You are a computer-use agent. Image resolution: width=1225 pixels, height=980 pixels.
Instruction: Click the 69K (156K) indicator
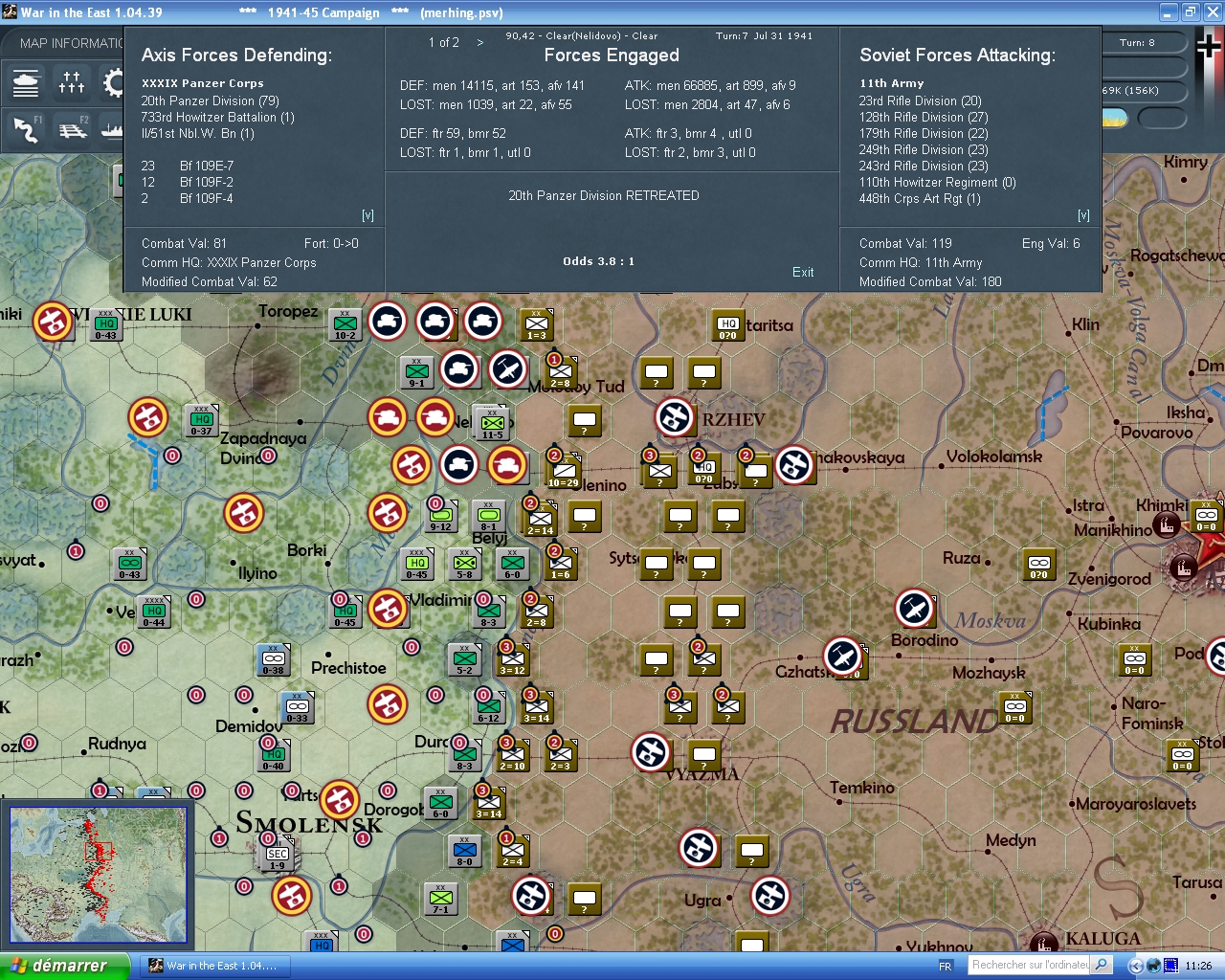1130,91
